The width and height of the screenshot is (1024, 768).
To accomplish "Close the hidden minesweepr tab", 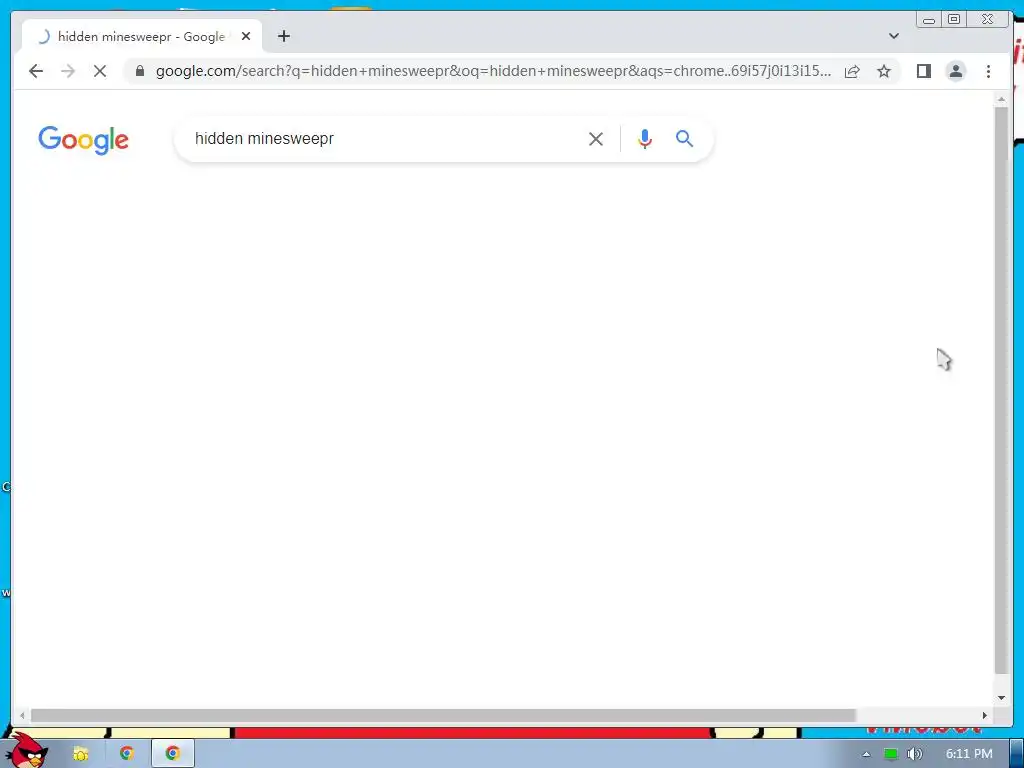I will click(x=246, y=37).
